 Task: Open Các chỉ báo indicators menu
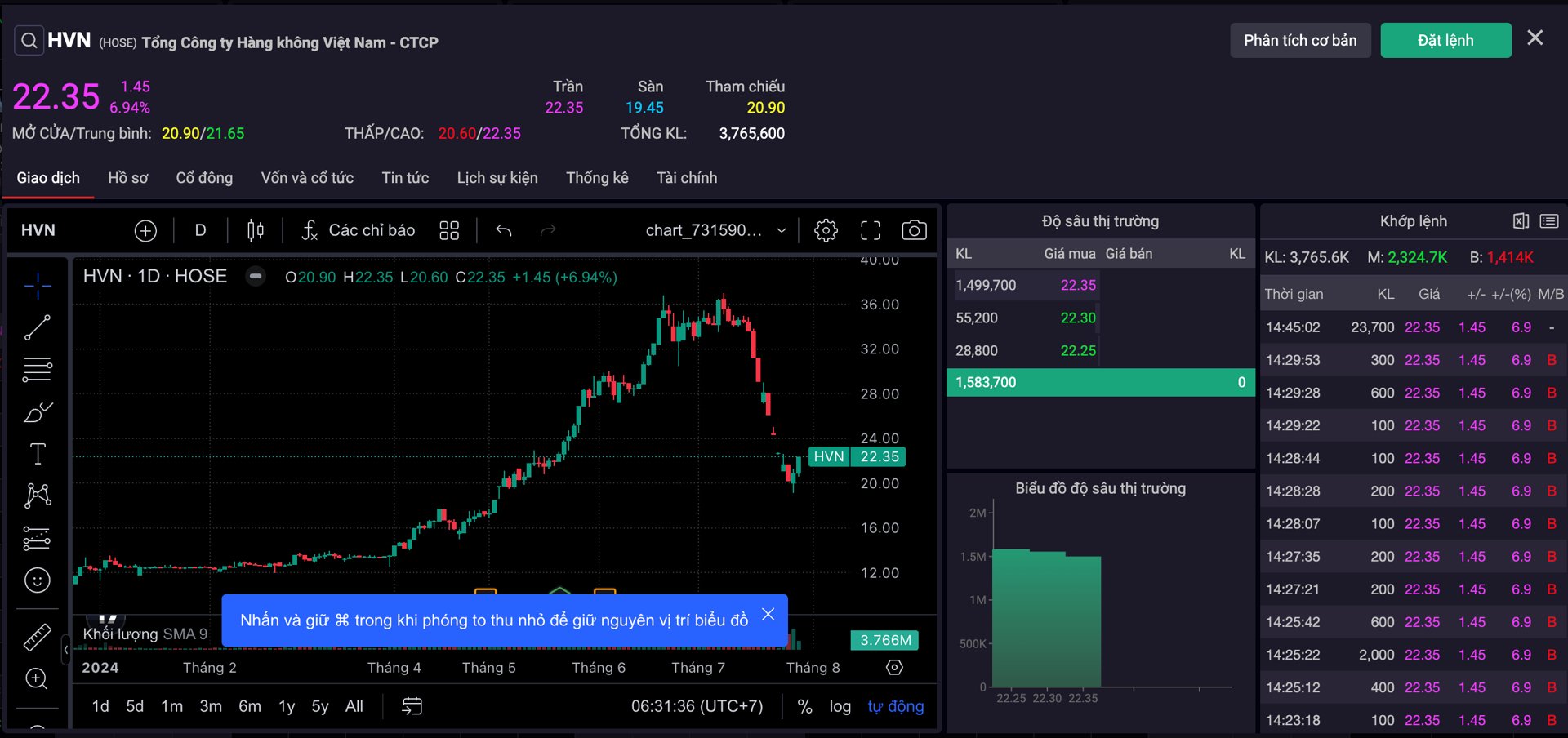point(358,231)
